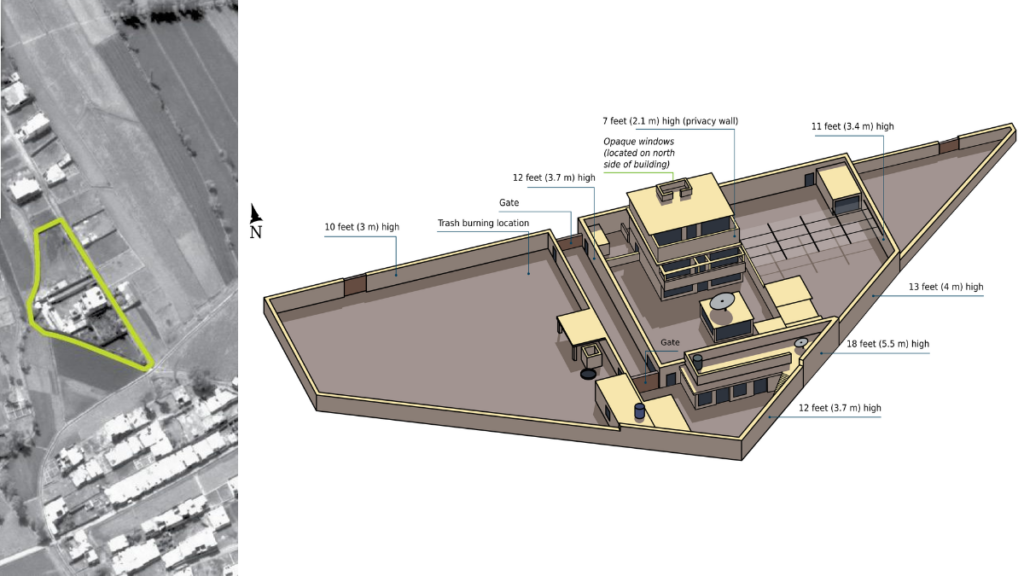Image resolution: width=1024 pixels, height=576 pixels.
Task: Click the small satellite dish on the guest house roof
Action: tap(801, 342)
